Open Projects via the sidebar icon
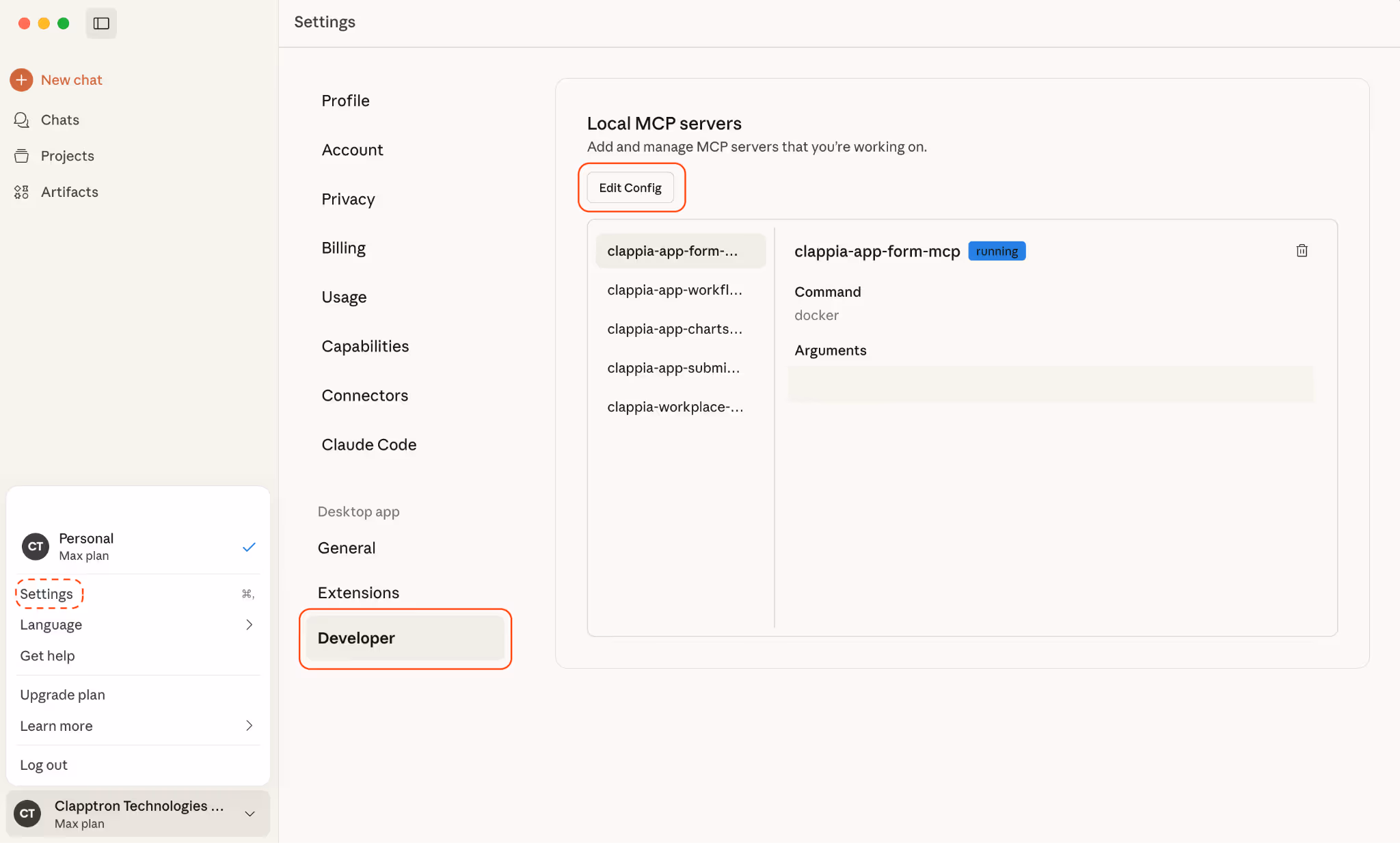 (21, 155)
